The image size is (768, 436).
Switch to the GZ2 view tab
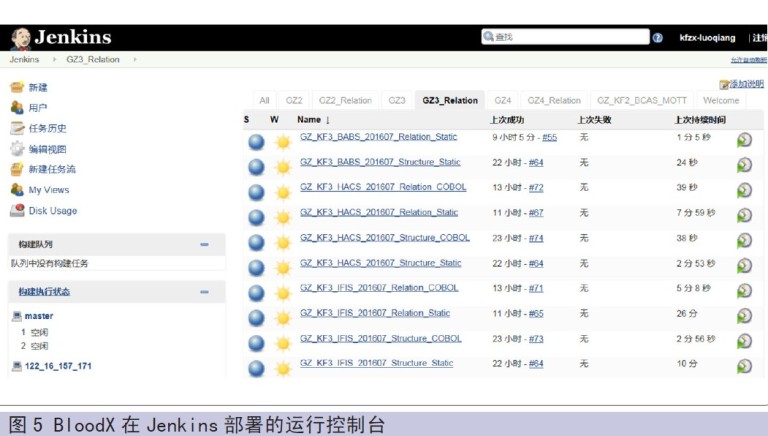(294, 100)
